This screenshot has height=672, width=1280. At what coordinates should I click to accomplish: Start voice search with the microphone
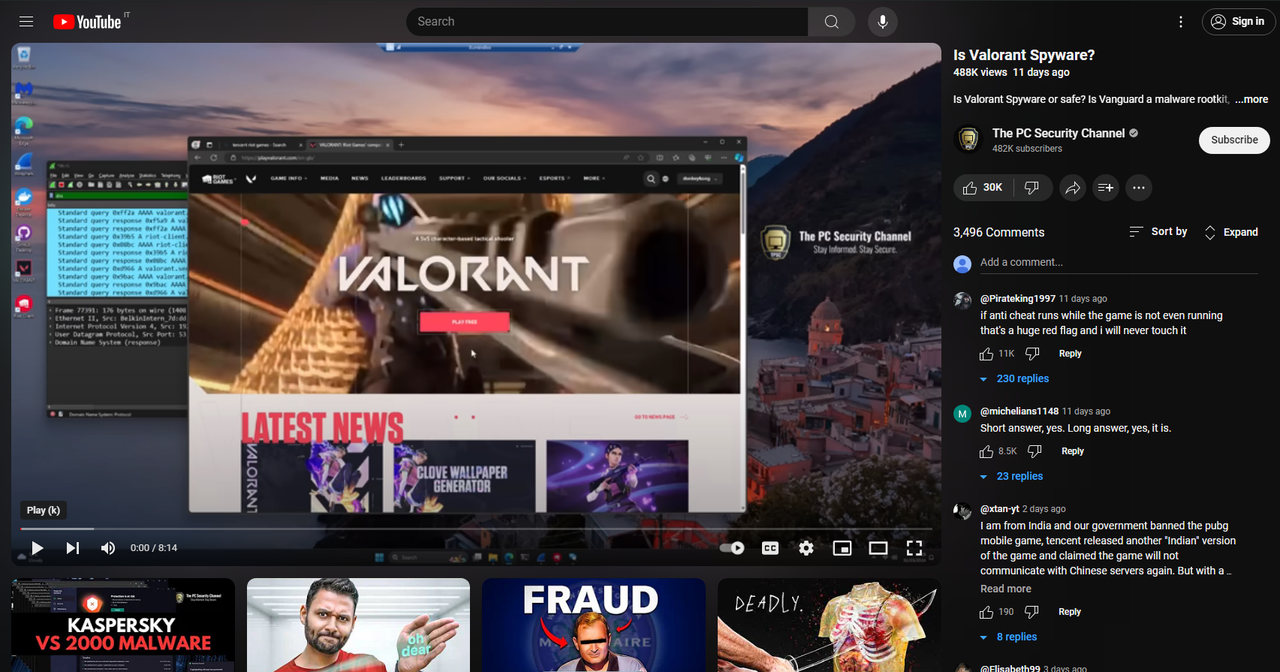click(x=883, y=22)
